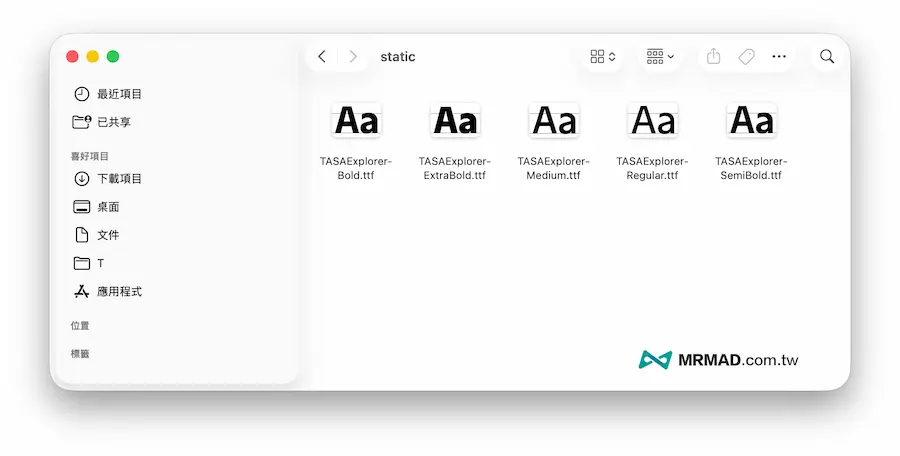Screen dimensions: 900x456
Task: Select the TASAExplorer-Regular.ttf font thumbnail
Action: click(x=653, y=120)
